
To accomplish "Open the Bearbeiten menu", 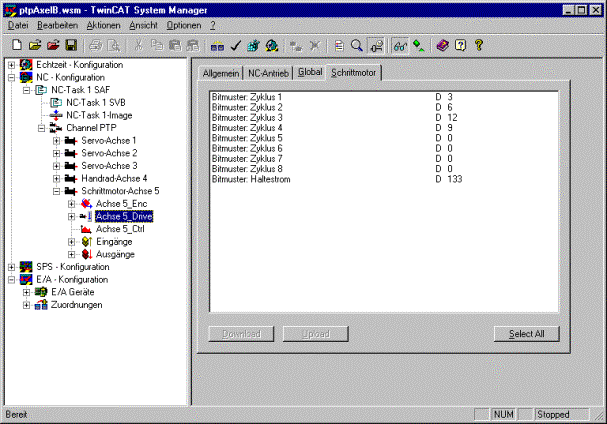I will tap(57, 26).
